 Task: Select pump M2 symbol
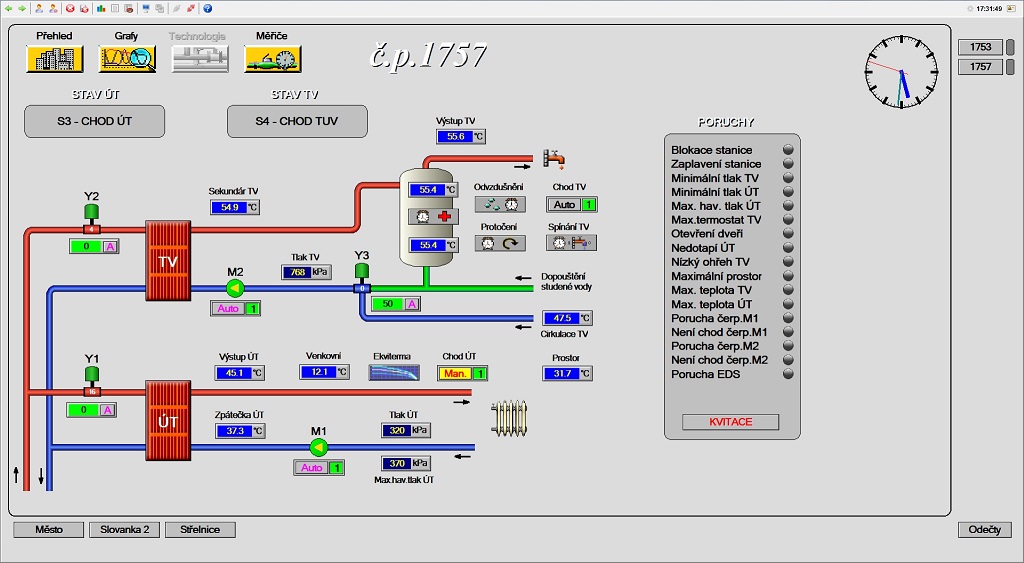(235, 288)
